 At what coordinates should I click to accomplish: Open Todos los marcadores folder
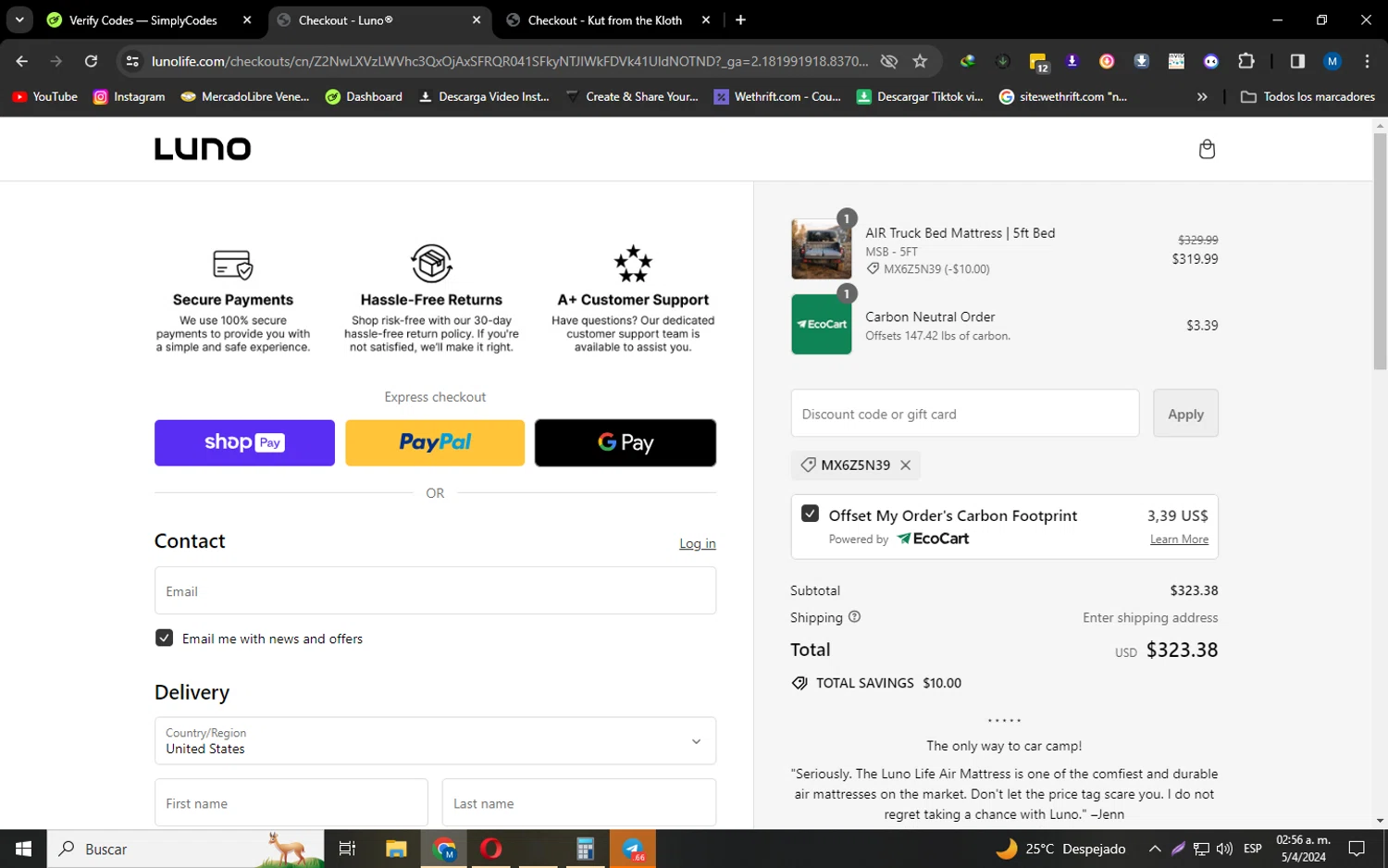pyautogui.click(x=1307, y=96)
